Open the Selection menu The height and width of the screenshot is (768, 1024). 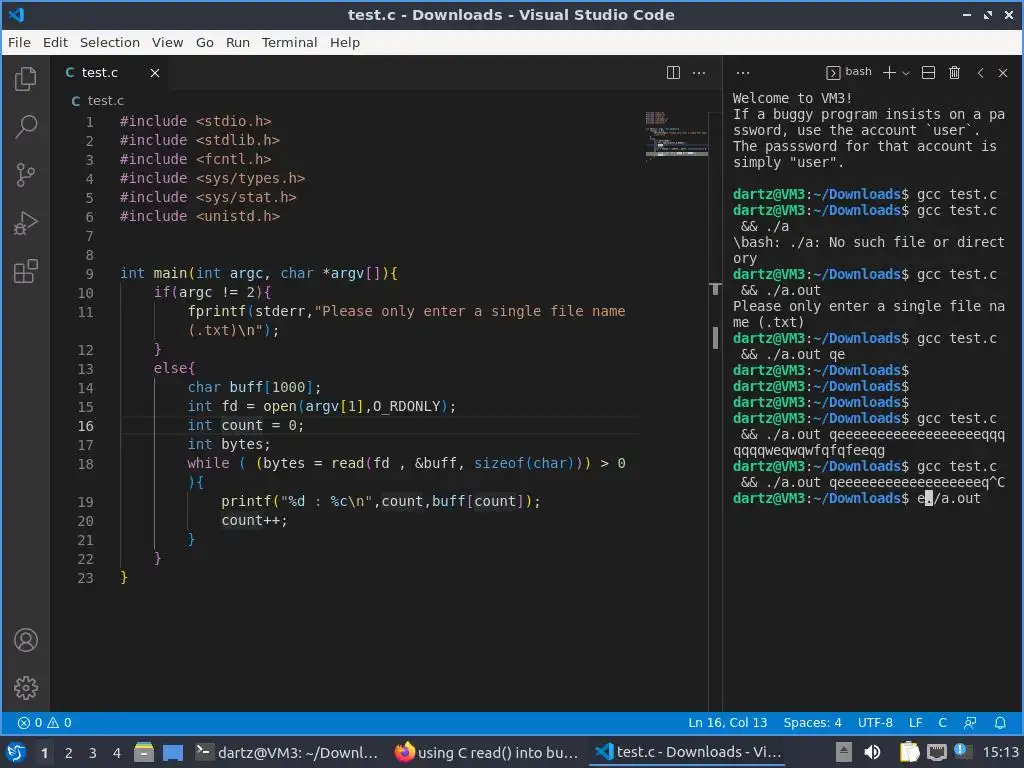(x=110, y=42)
